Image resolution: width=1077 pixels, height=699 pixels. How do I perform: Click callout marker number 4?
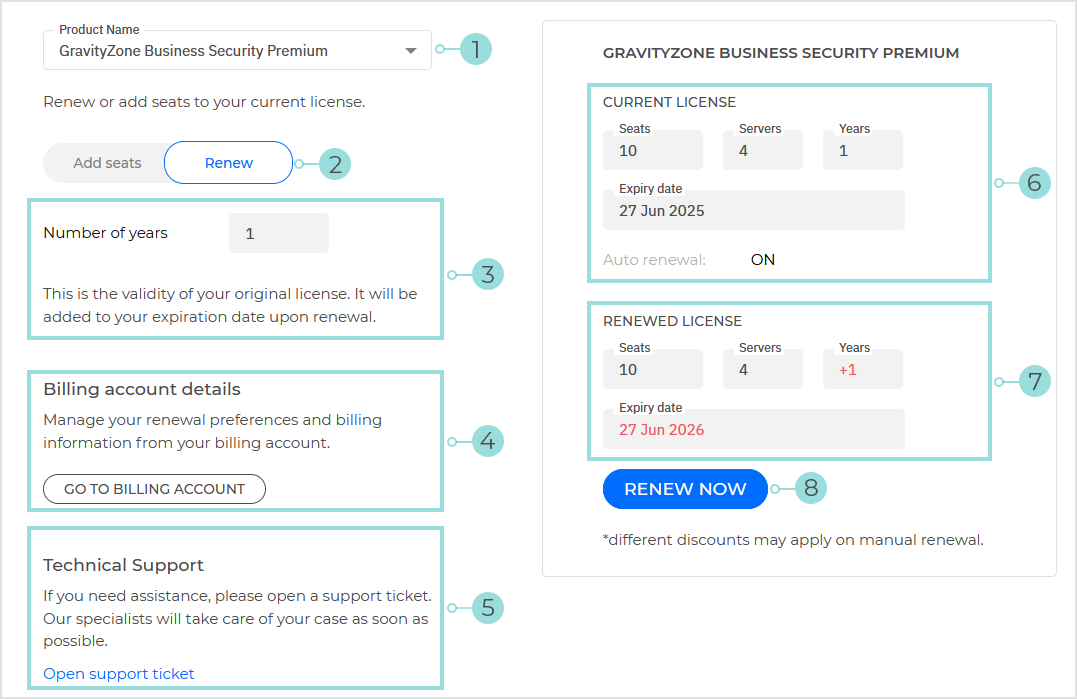(487, 441)
